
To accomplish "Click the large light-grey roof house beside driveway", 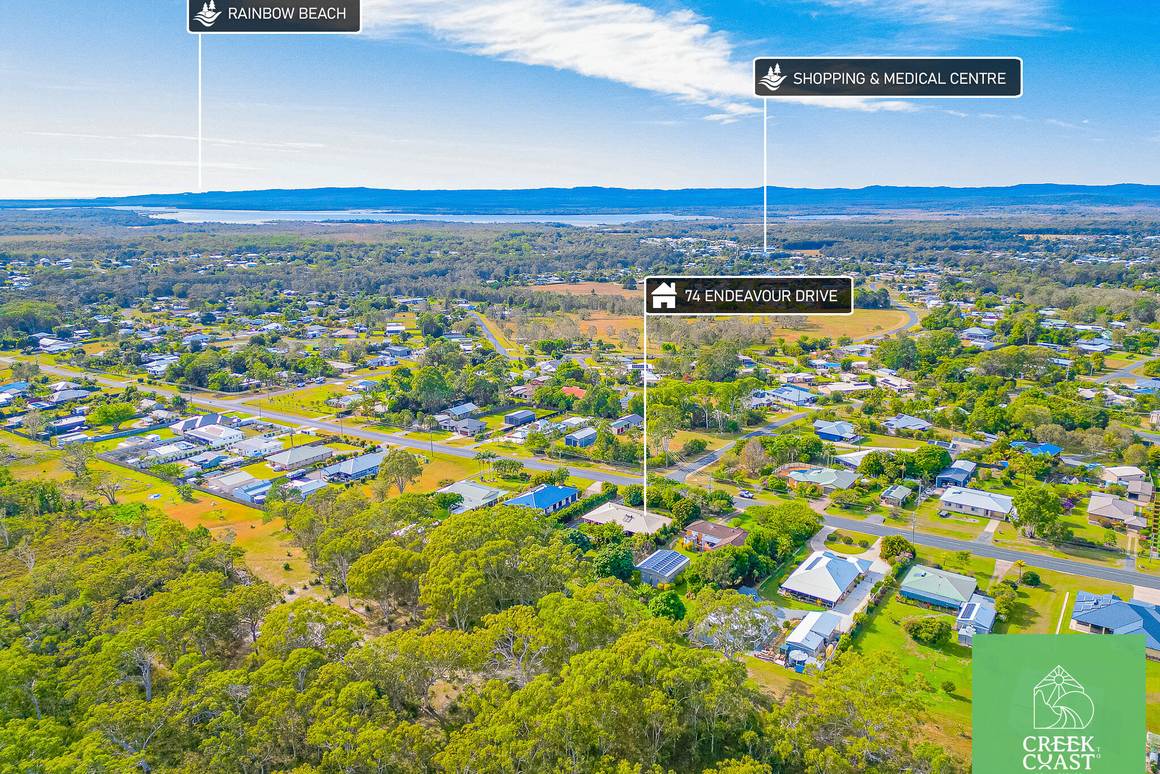I will 824,577.
